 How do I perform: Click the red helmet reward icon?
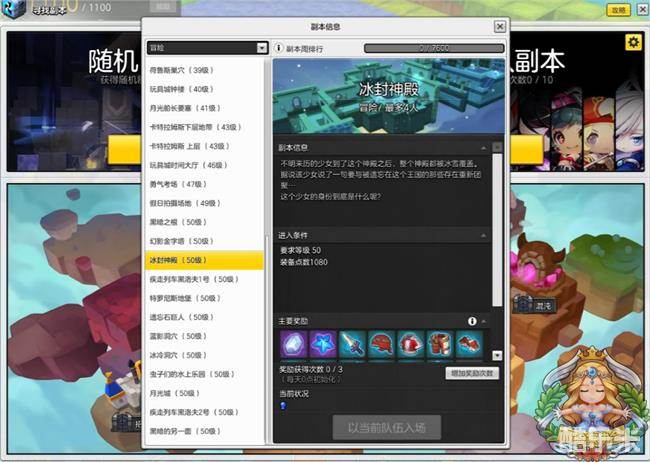pyautogui.click(x=380, y=344)
